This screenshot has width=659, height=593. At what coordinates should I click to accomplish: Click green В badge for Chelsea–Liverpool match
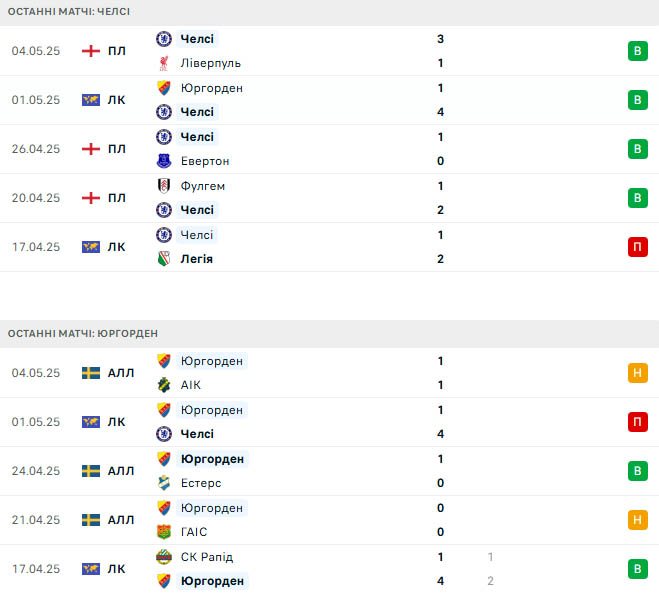[638, 51]
